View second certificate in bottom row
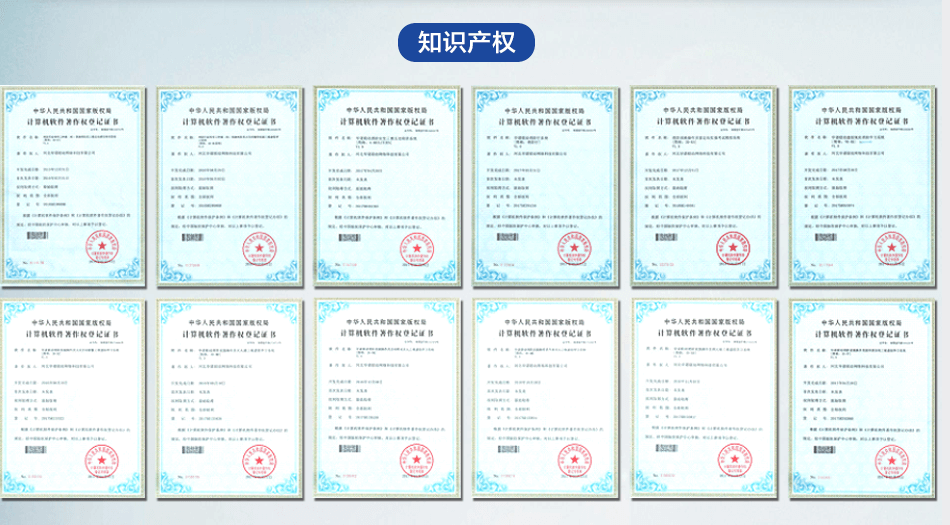This screenshot has width=950, height=525. pyautogui.click(x=229, y=400)
